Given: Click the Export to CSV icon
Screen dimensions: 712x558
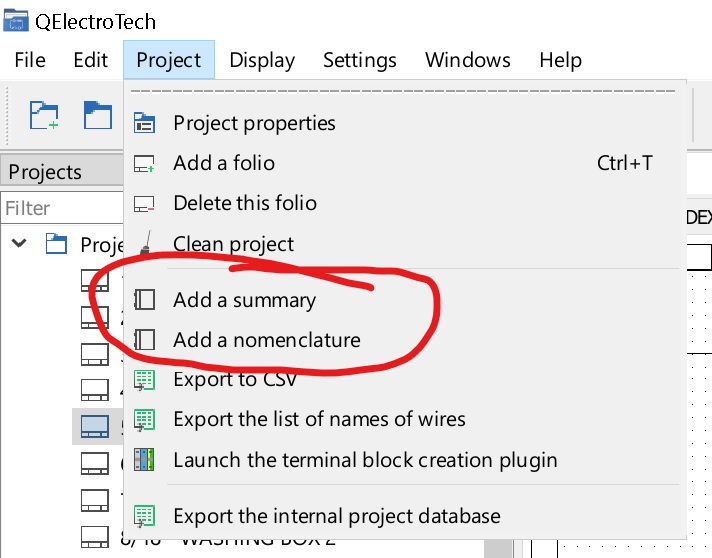Looking at the screenshot, I should click(145, 380).
